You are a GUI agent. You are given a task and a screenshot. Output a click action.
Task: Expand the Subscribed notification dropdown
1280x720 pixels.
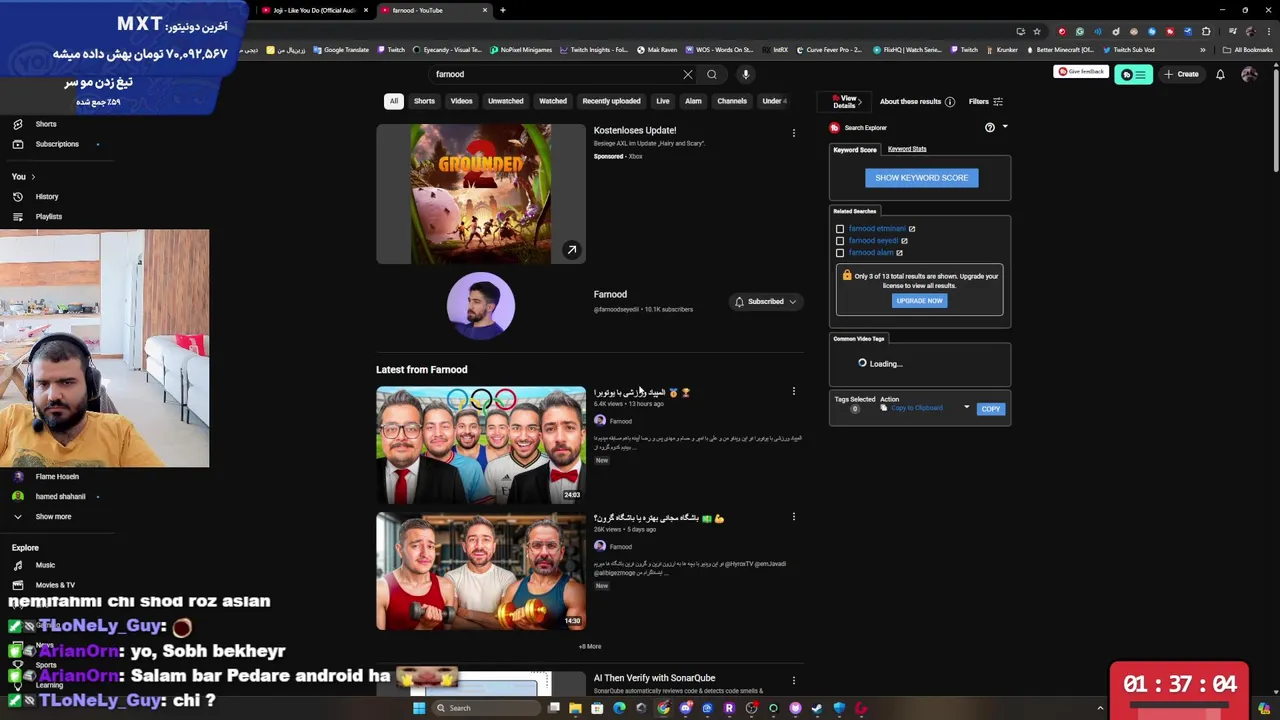tap(793, 302)
